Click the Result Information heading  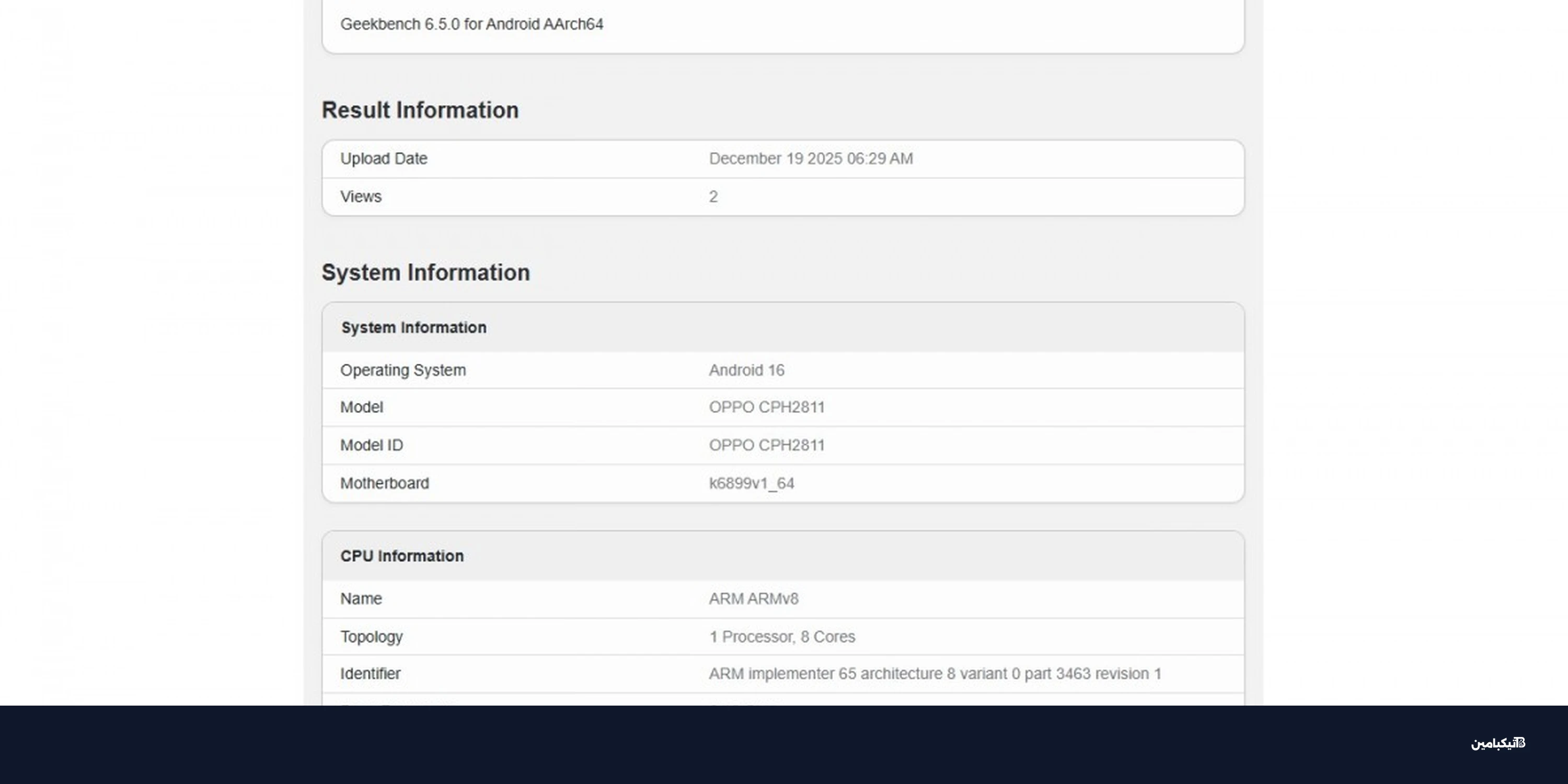tap(420, 110)
